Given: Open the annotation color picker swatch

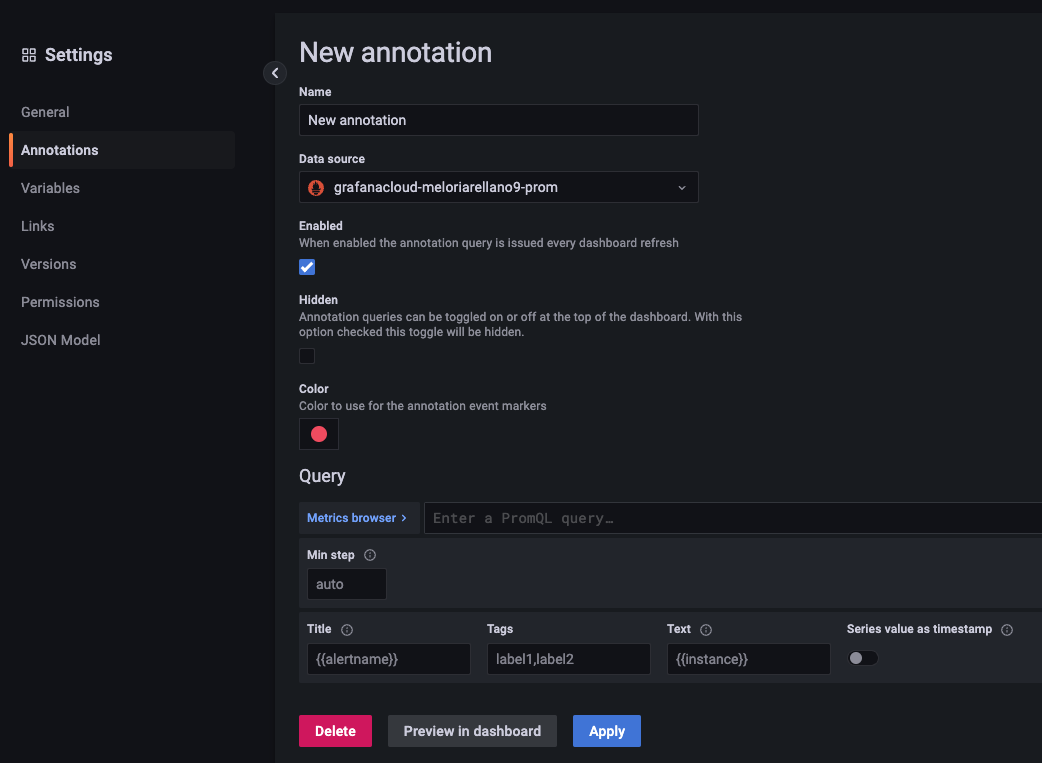Looking at the screenshot, I should (319, 434).
